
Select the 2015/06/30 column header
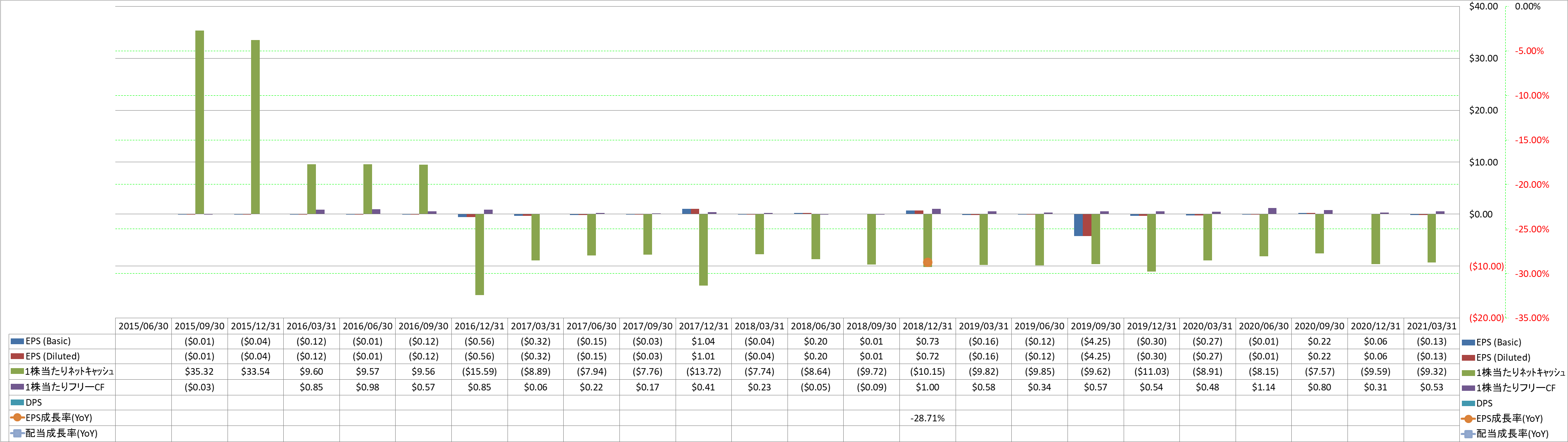pyautogui.click(x=144, y=326)
